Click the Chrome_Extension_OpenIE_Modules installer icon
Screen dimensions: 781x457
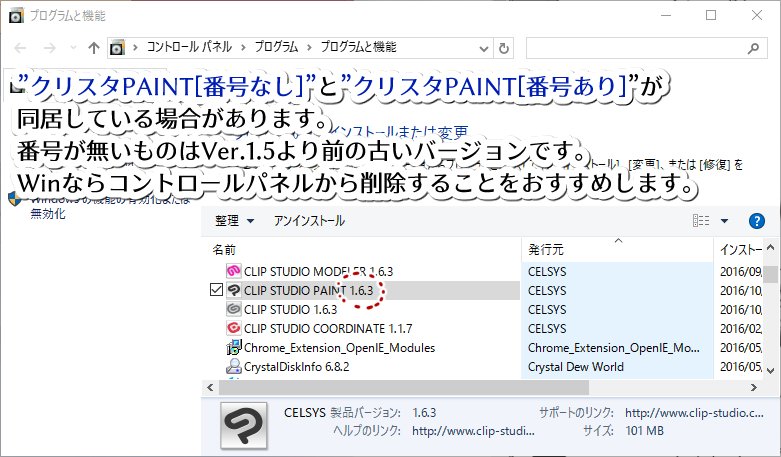tap(234, 347)
